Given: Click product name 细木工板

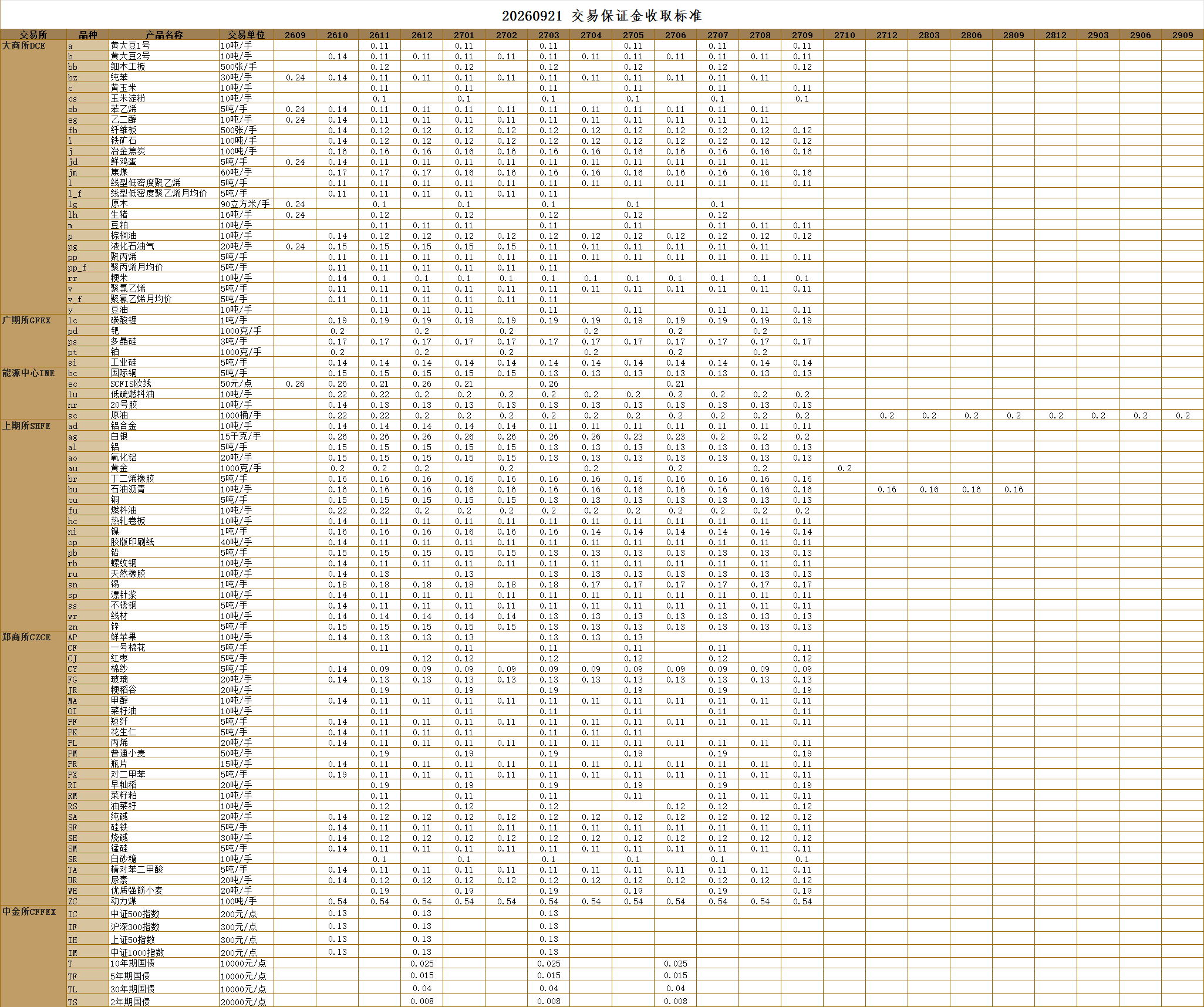Looking at the screenshot, I should 128,67.
